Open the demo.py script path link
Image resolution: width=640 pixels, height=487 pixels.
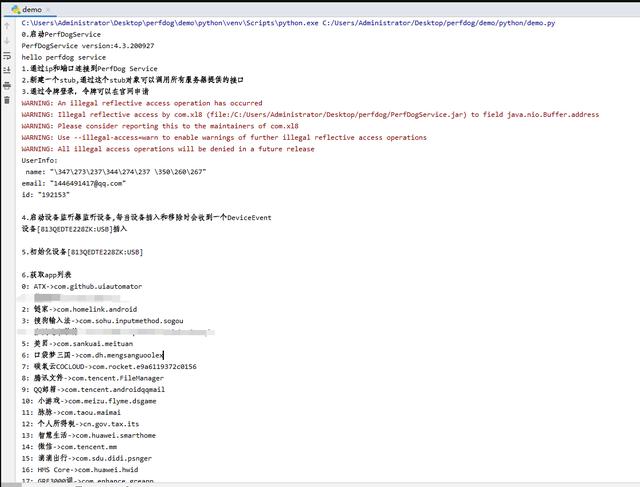pos(439,23)
